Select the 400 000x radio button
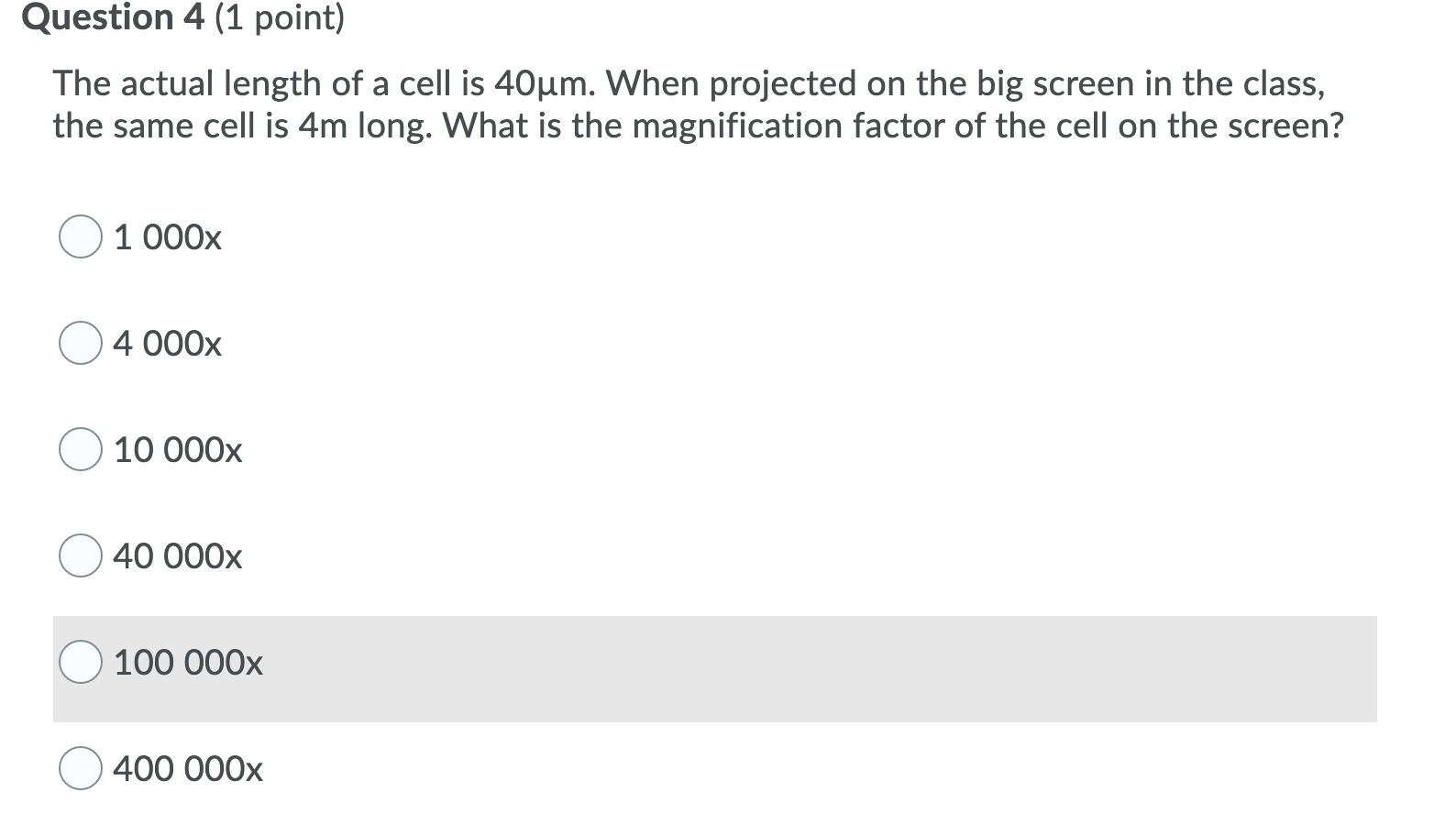The height and width of the screenshot is (825, 1456). 81,769
